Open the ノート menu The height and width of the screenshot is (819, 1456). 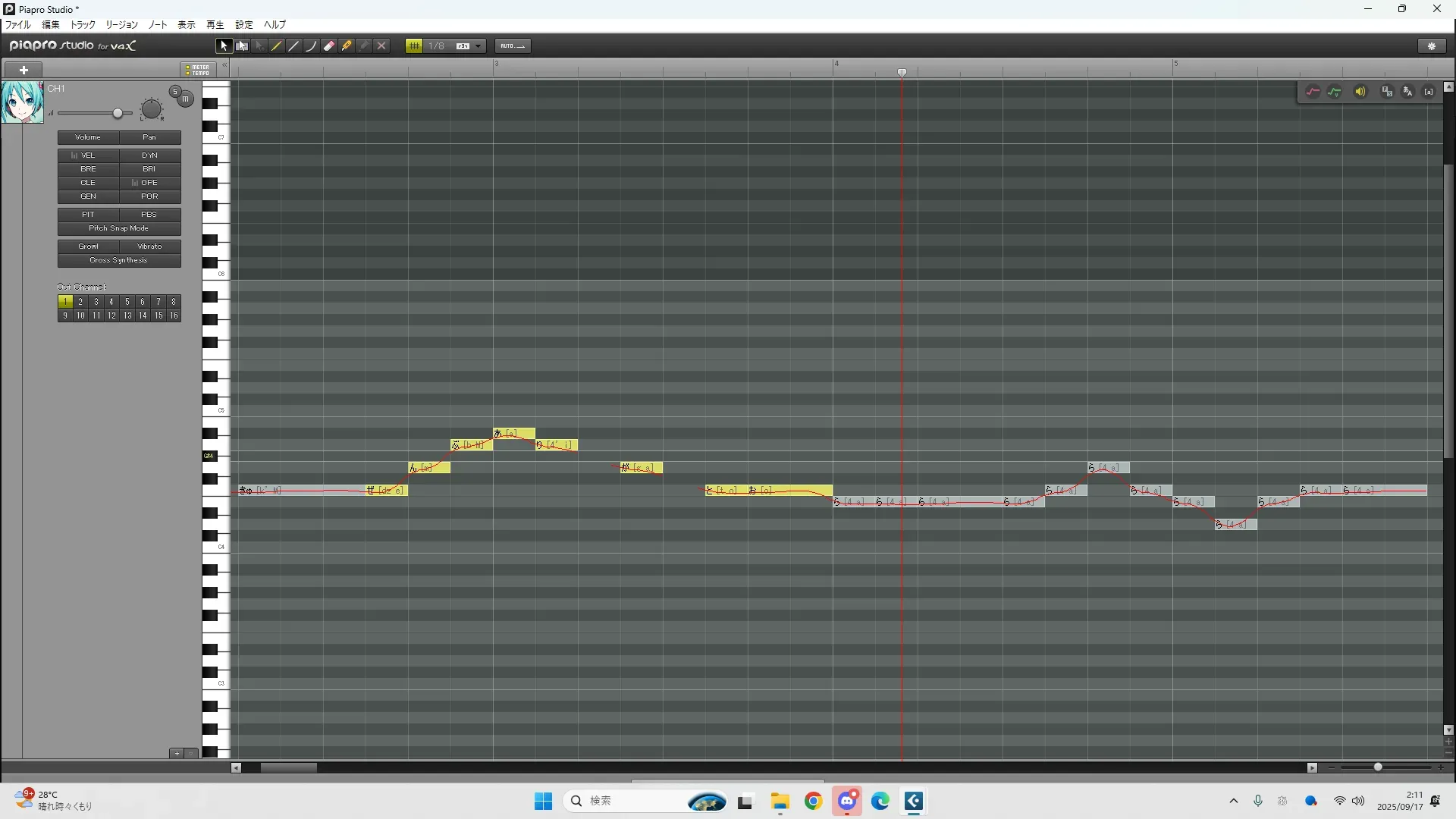(x=158, y=25)
